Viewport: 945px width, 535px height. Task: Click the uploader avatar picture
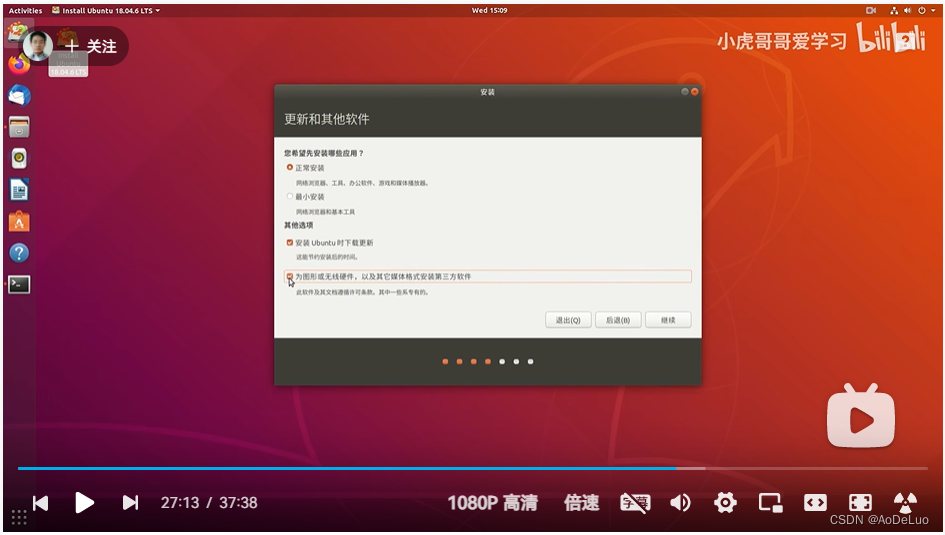(37, 46)
